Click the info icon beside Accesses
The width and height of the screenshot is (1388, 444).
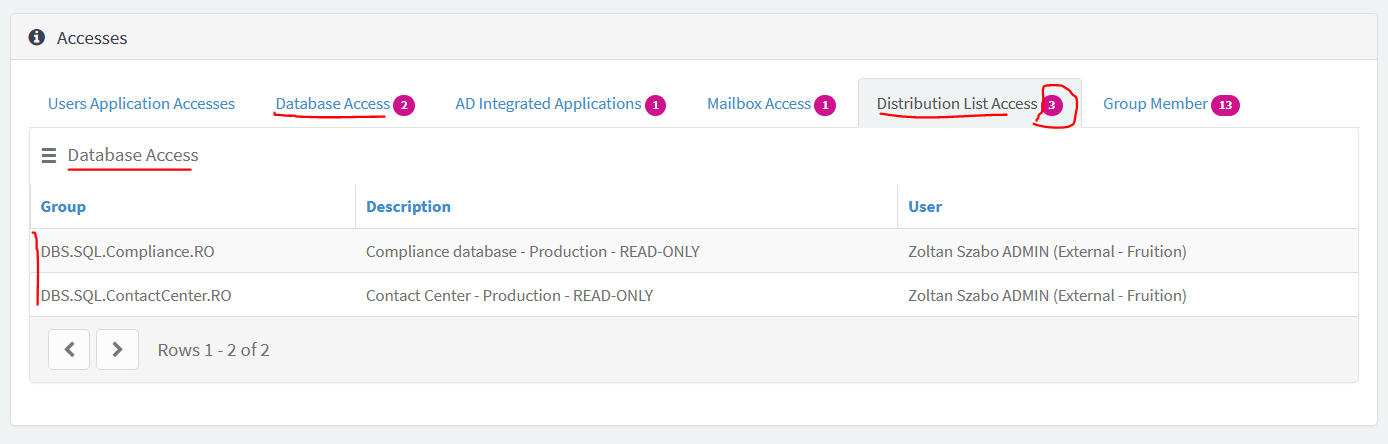coord(37,38)
